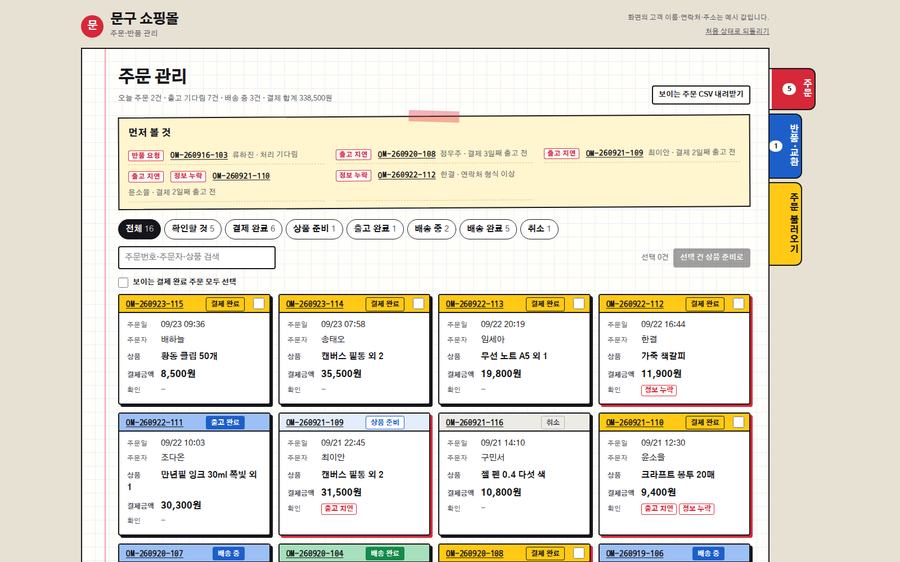Click amount 30,300원 on card OM-260922-111

click(x=181, y=505)
